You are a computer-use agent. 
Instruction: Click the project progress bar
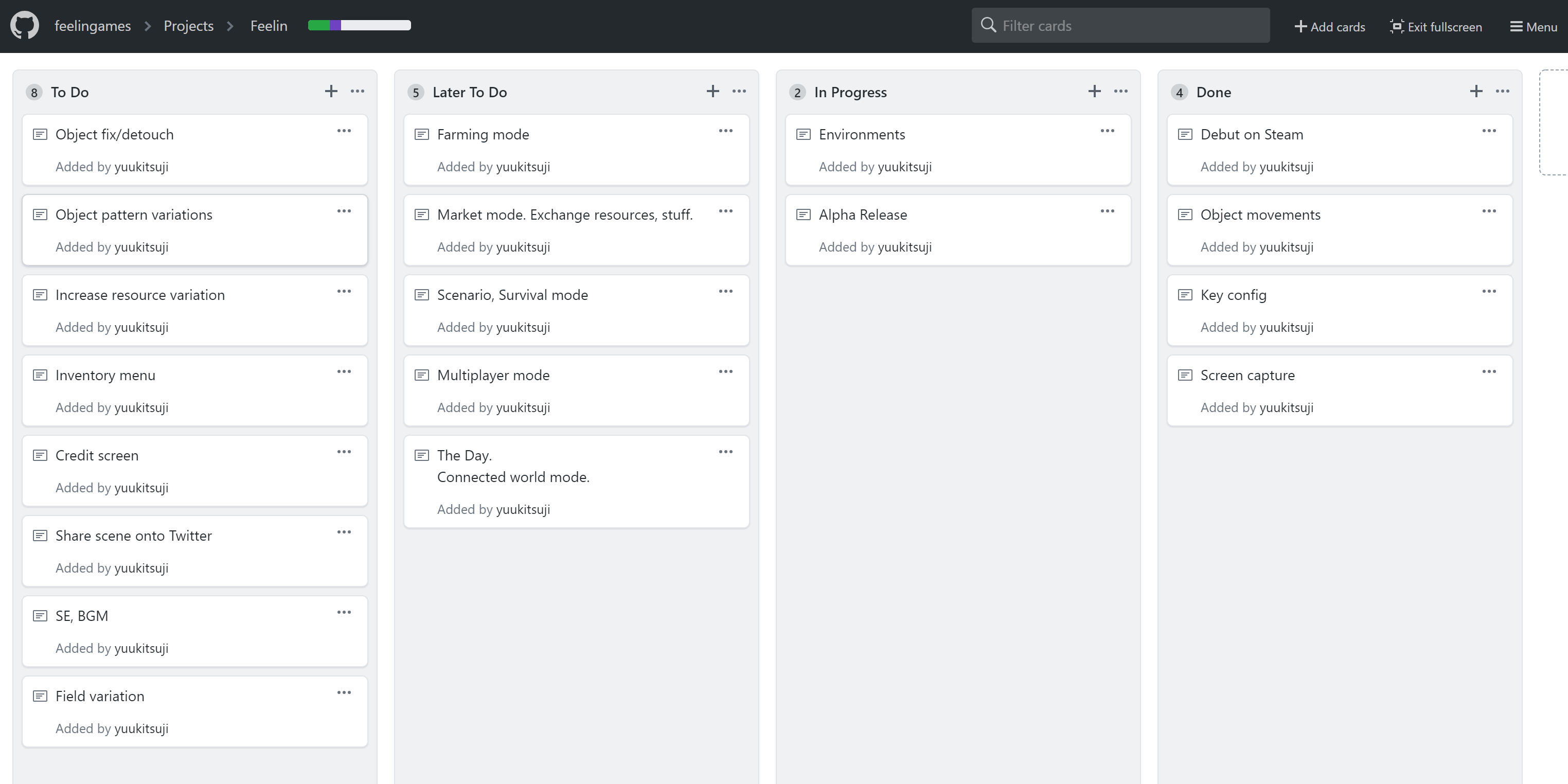click(359, 25)
